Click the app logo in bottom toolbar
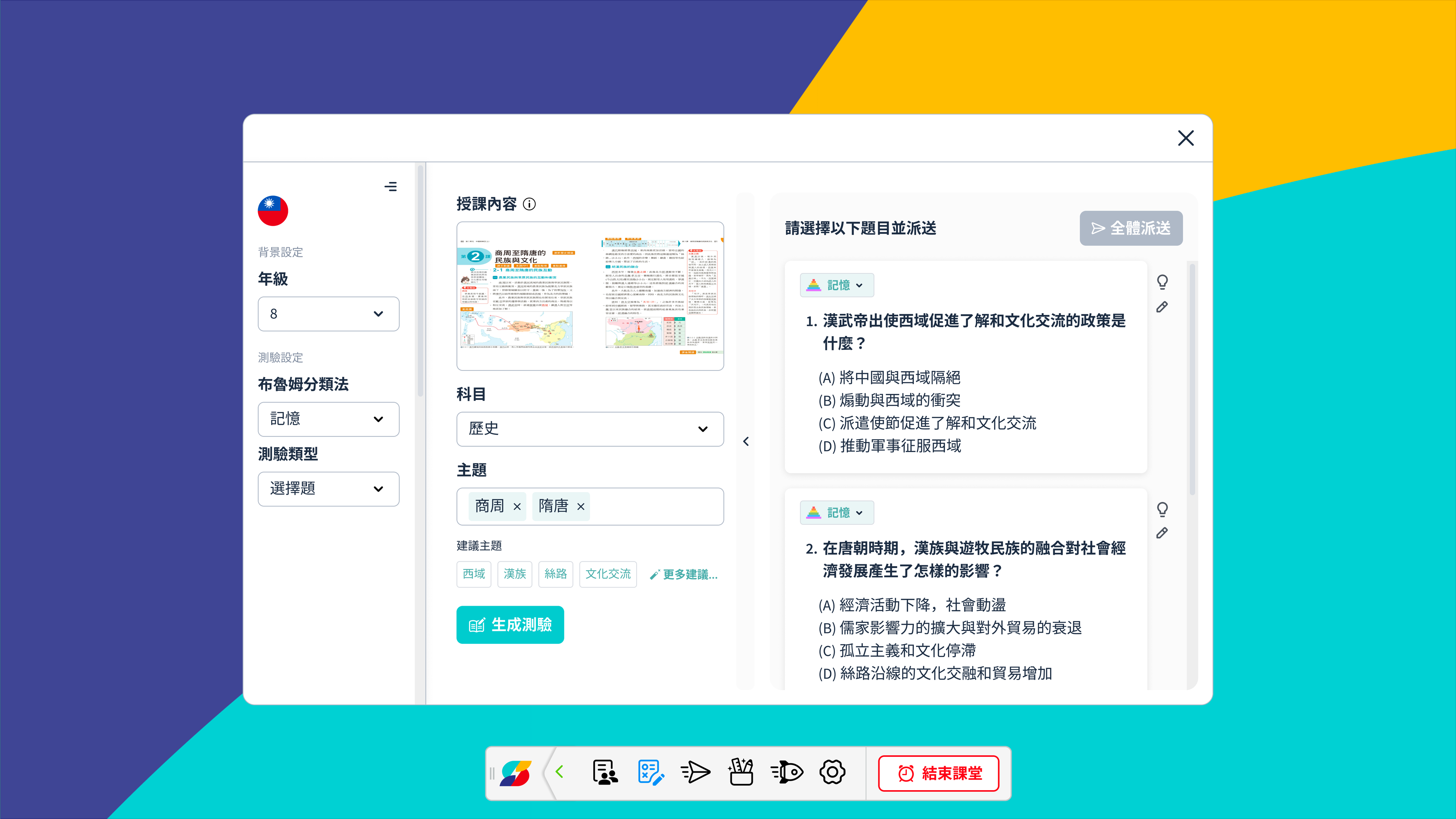The width and height of the screenshot is (1456, 819). (515, 773)
